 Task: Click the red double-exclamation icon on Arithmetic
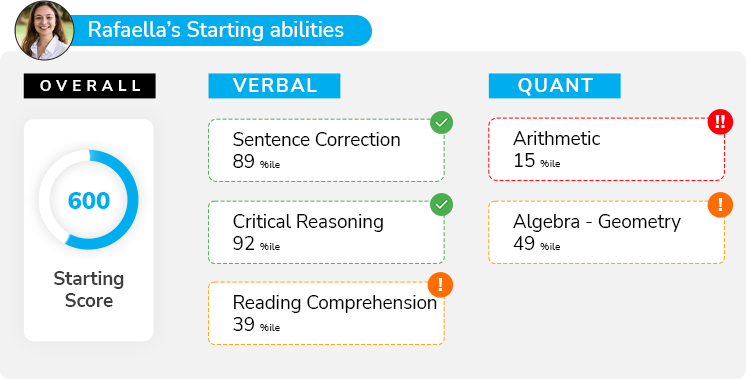point(720,122)
